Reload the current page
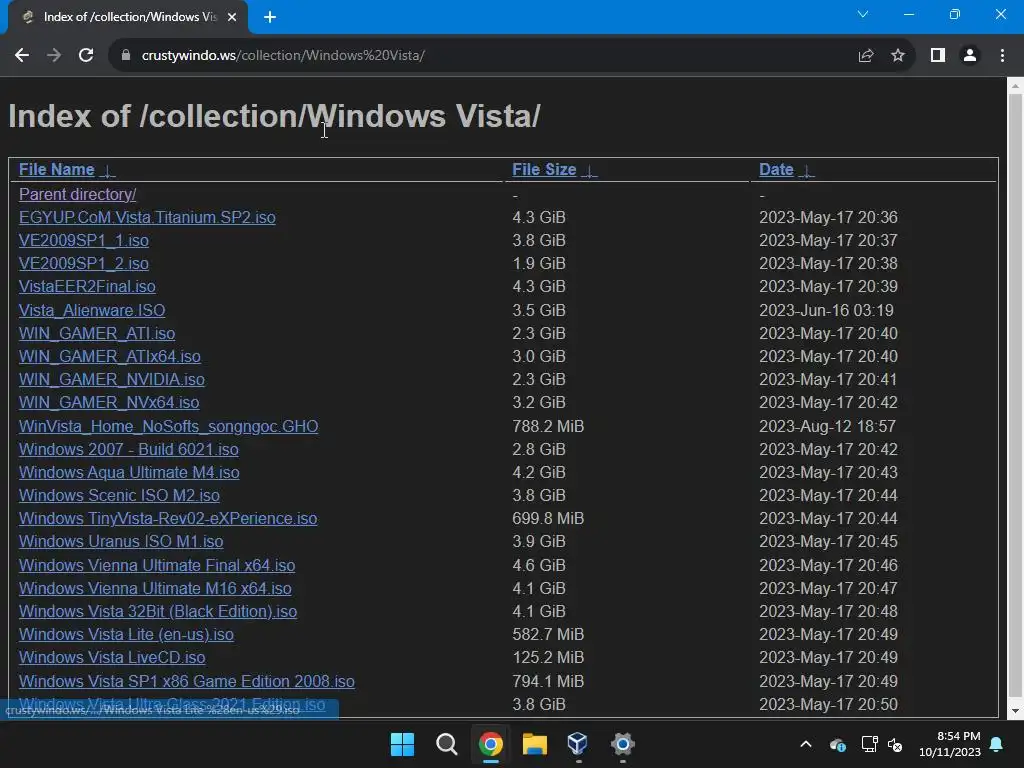Screen dimensions: 1024x768 86,56
